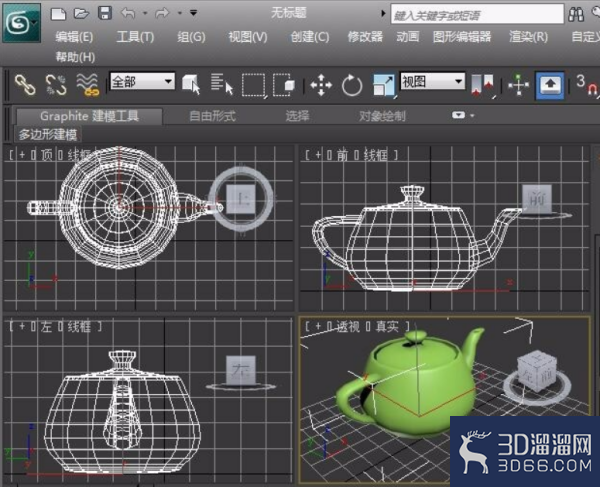Switch to the 自由形式 tab
The height and width of the screenshot is (487, 600).
pos(212,116)
